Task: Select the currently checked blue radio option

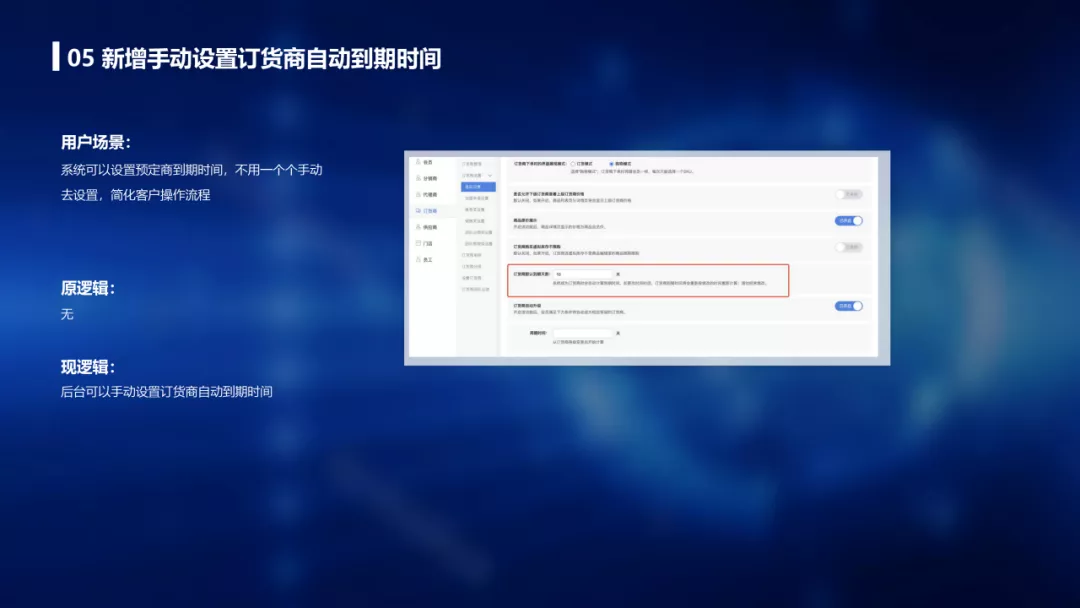Action: (x=611, y=164)
